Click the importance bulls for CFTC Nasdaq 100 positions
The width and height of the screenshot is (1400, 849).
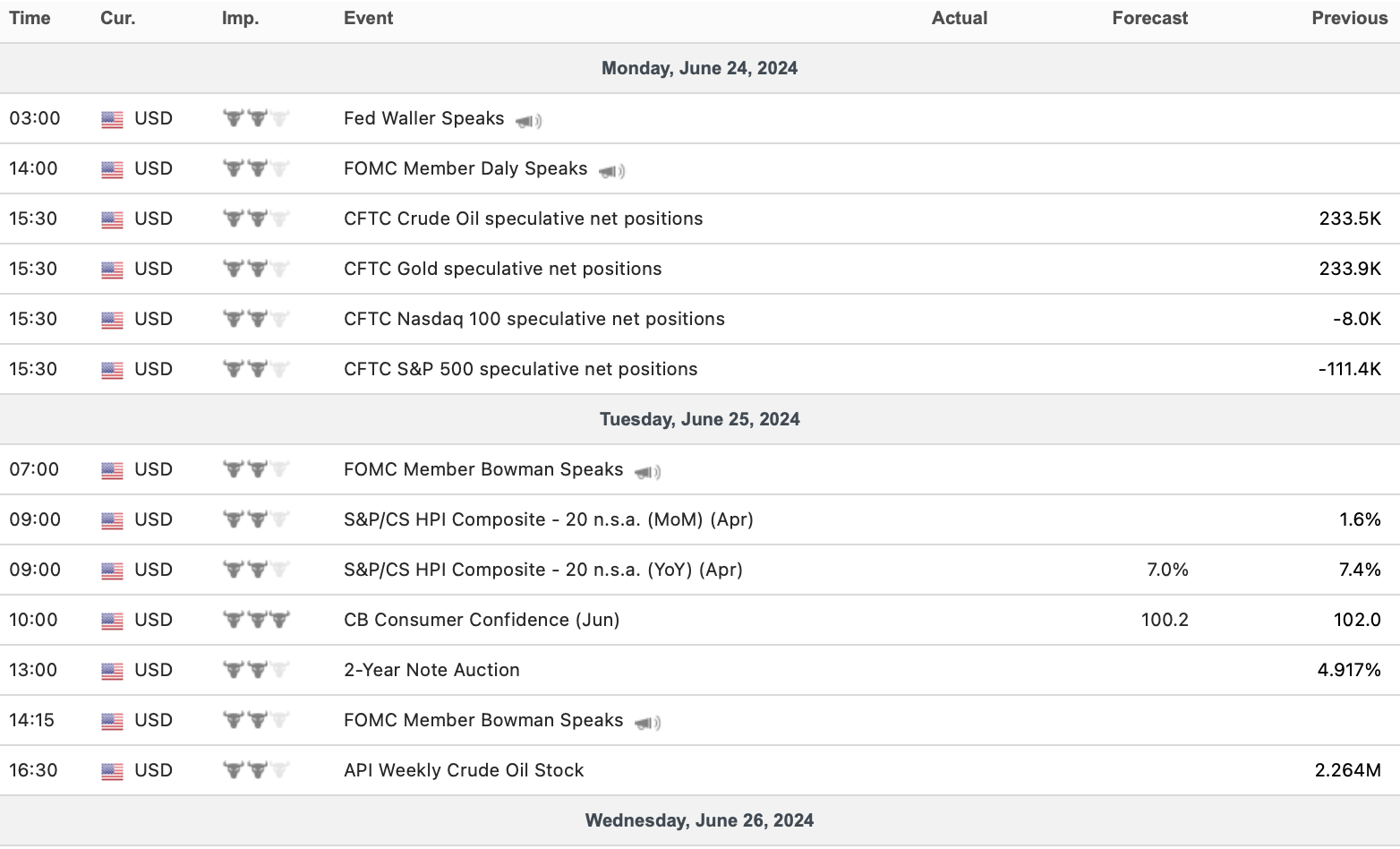click(x=256, y=319)
